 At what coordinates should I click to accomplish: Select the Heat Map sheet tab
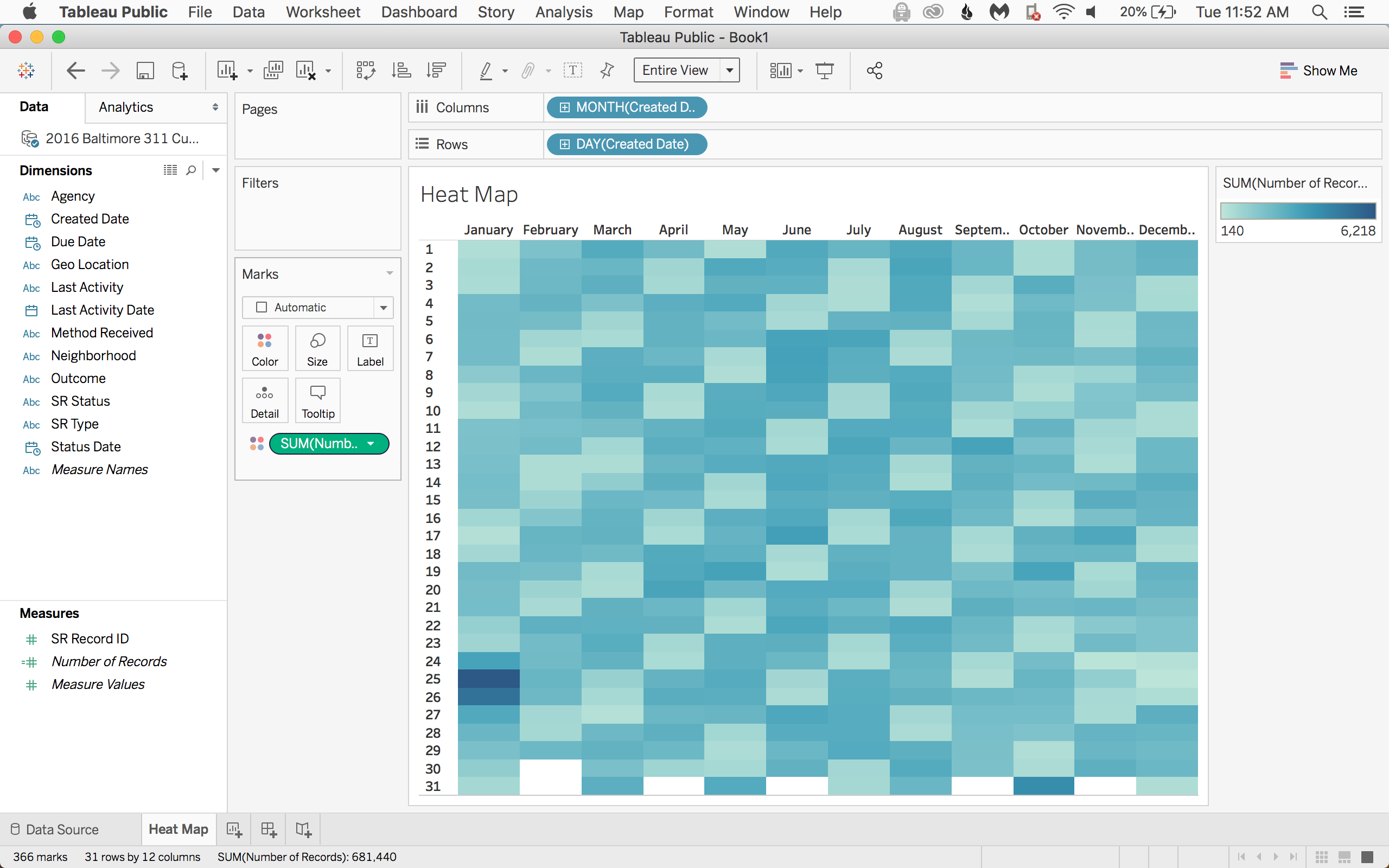(x=178, y=829)
